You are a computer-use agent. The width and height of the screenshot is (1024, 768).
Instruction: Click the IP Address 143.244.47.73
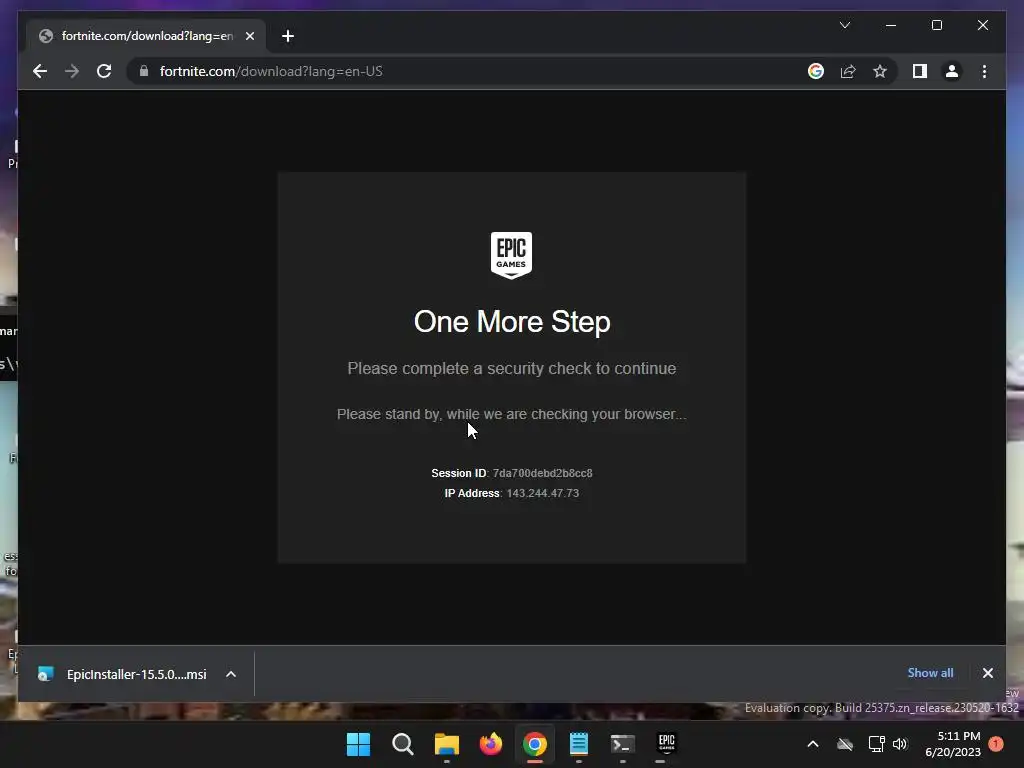[x=543, y=493]
